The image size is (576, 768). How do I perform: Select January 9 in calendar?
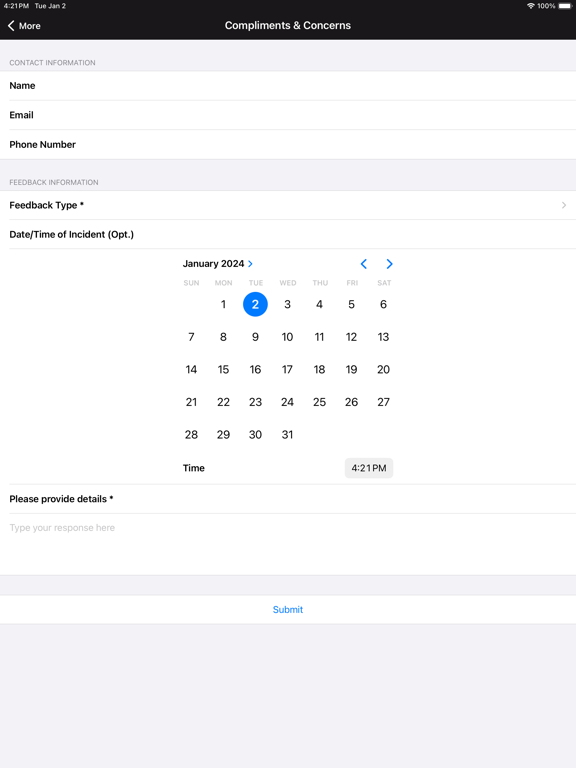pos(255,337)
